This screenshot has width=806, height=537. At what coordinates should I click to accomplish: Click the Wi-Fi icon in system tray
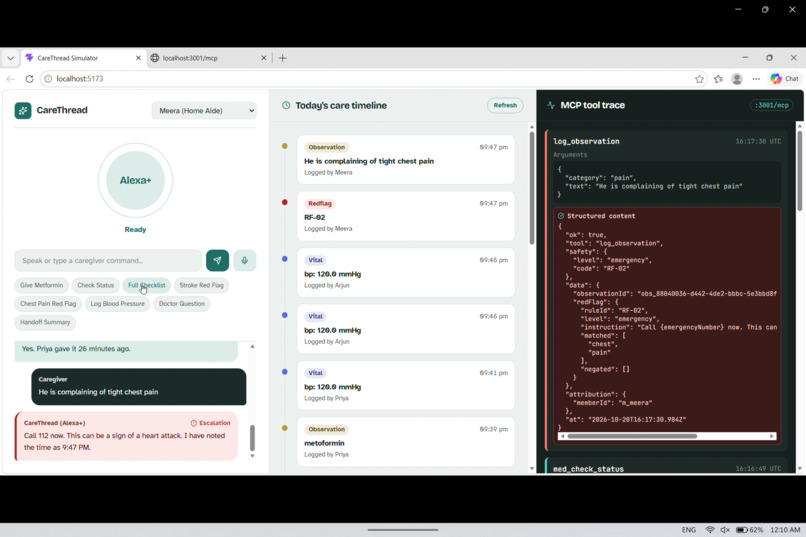710,530
